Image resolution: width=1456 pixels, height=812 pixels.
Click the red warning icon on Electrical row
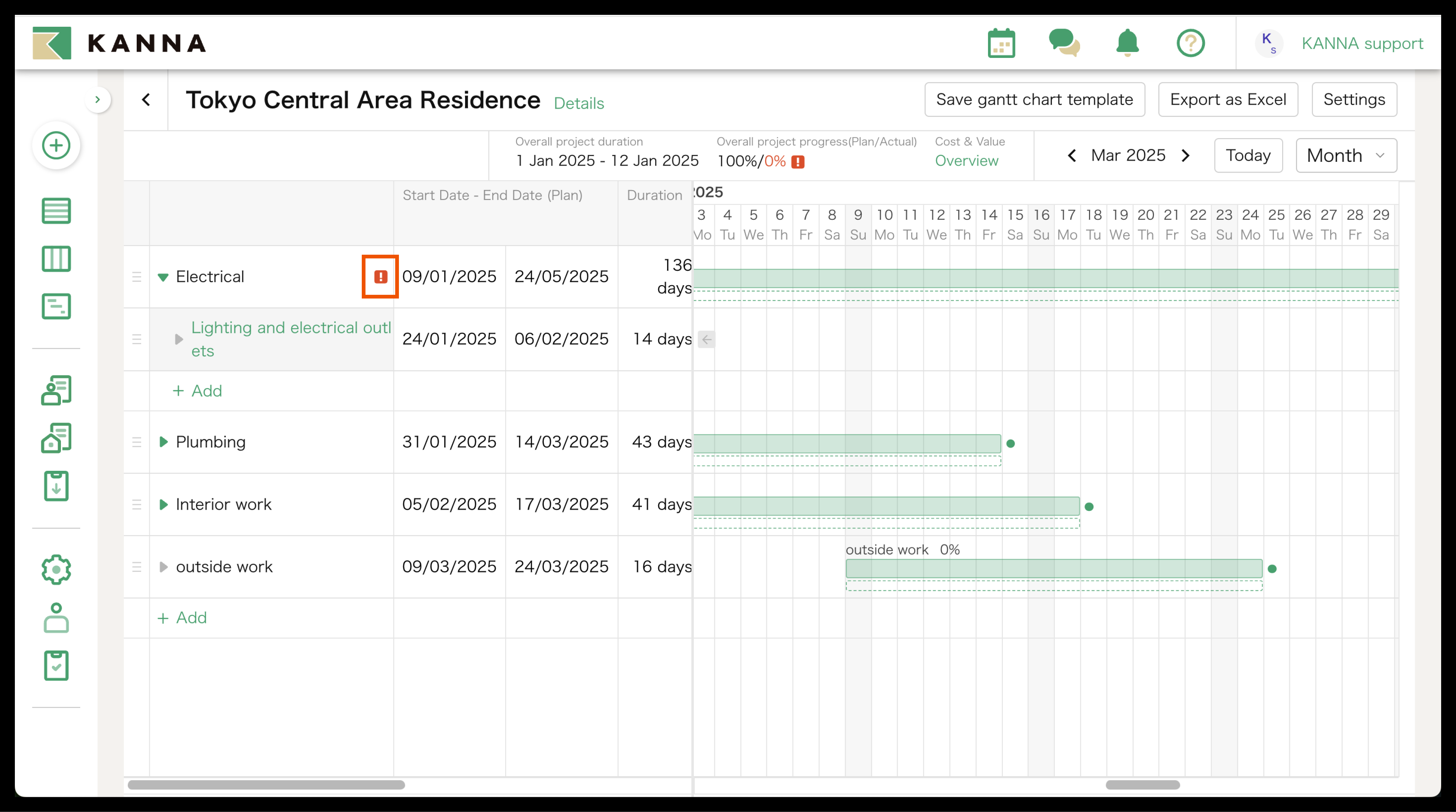click(380, 277)
